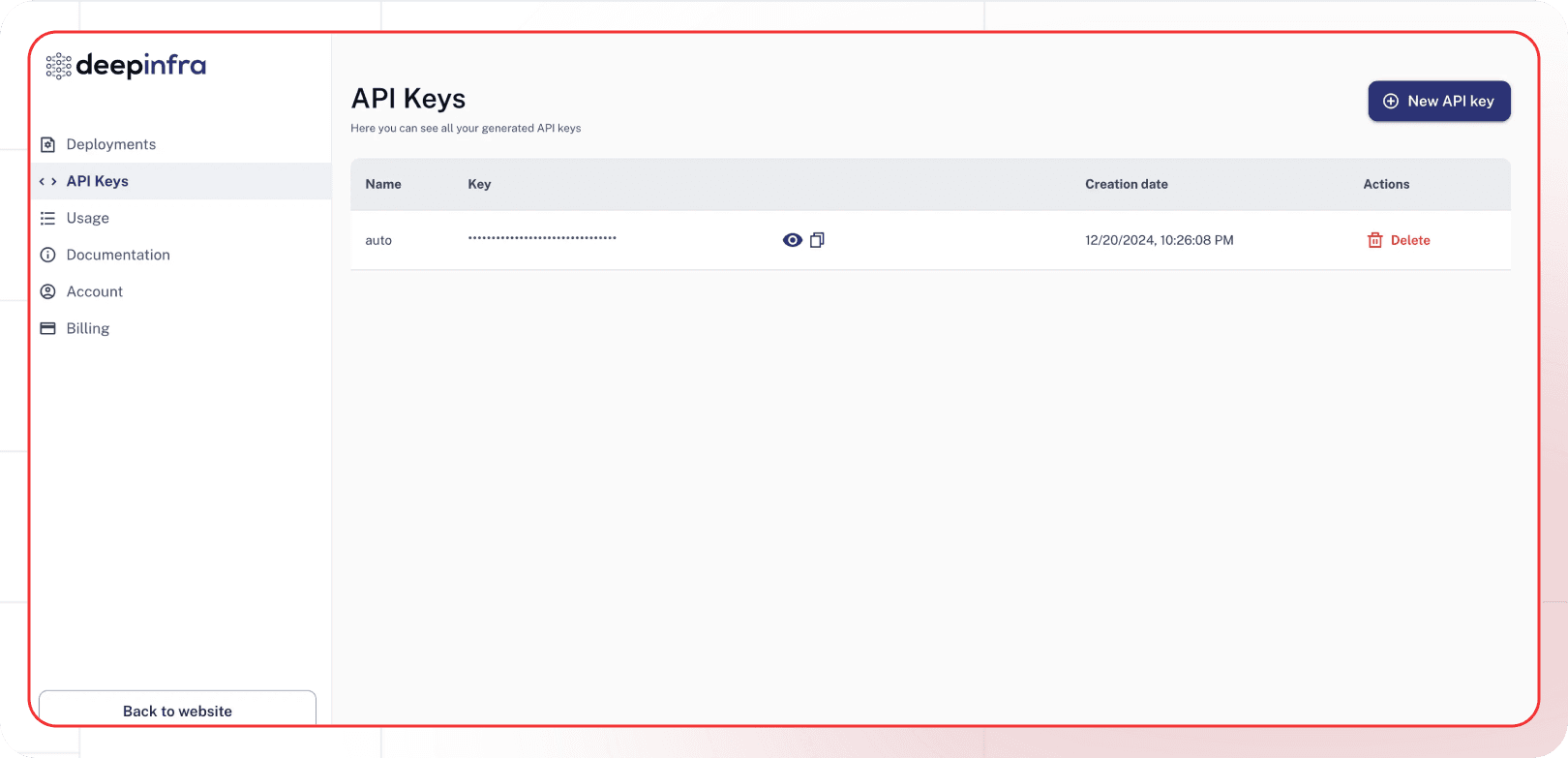Click the Billing credit card icon
The width and height of the screenshot is (1568, 758).
(x=47, y=328)
